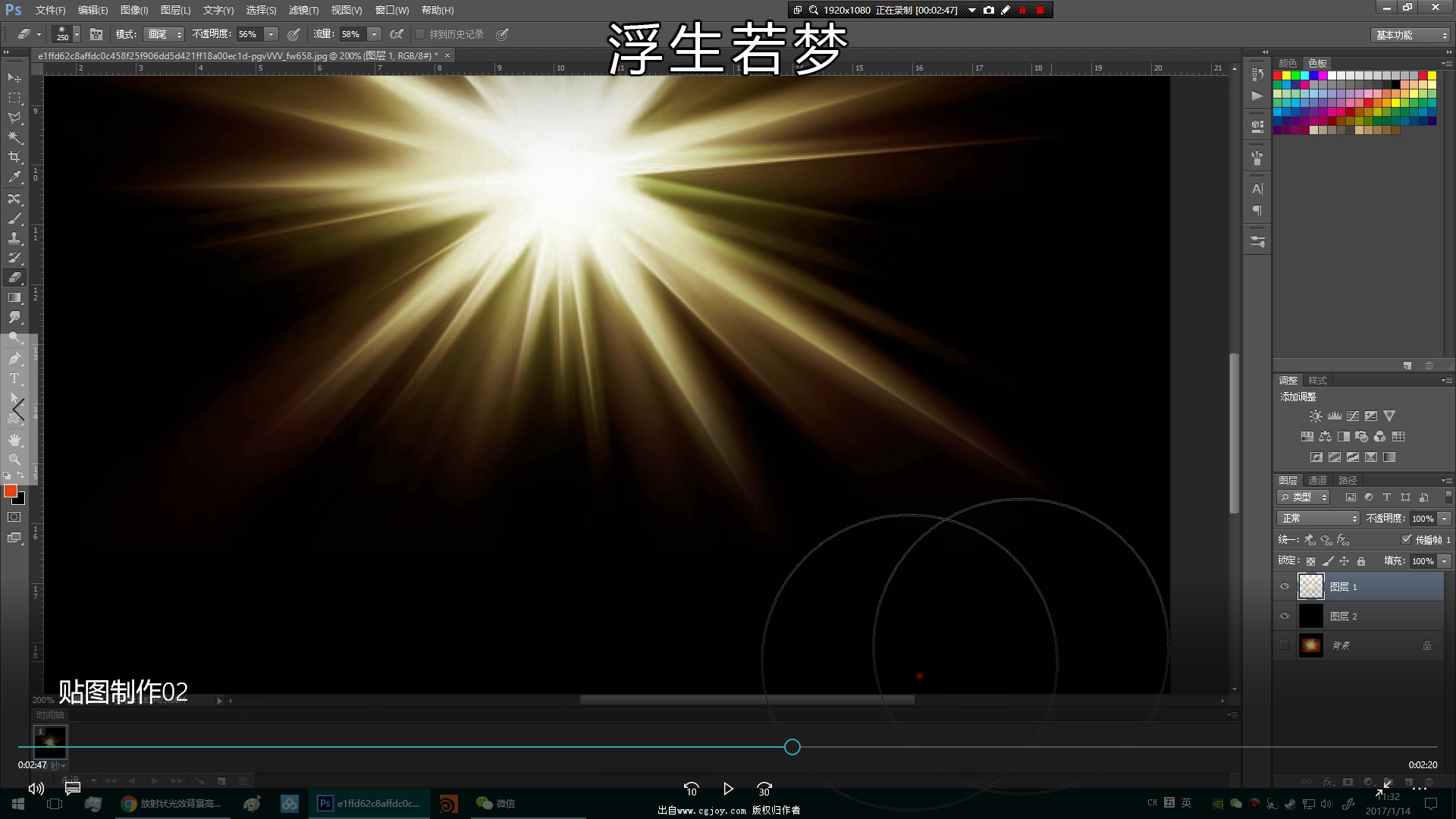The width and height of the screenshot is (1456, 819).
Task: Open the layer blend mode 正常 dropdown
Action: point(1319,519)
